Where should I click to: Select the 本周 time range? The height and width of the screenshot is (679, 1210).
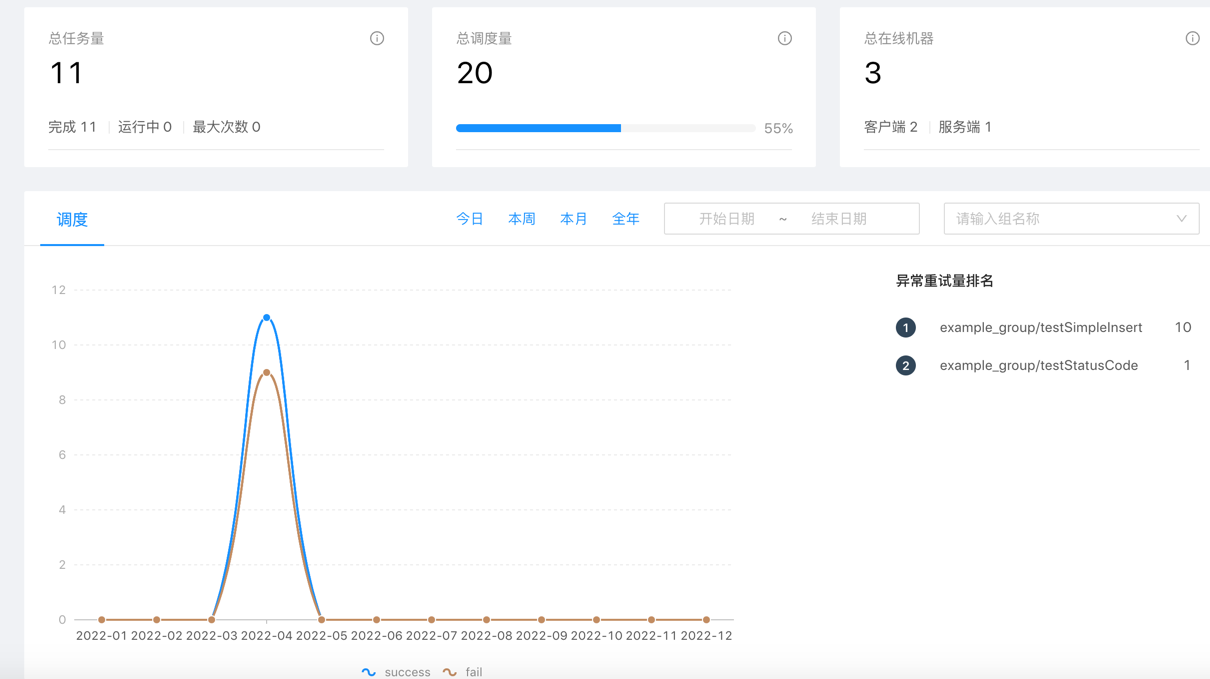522,219
